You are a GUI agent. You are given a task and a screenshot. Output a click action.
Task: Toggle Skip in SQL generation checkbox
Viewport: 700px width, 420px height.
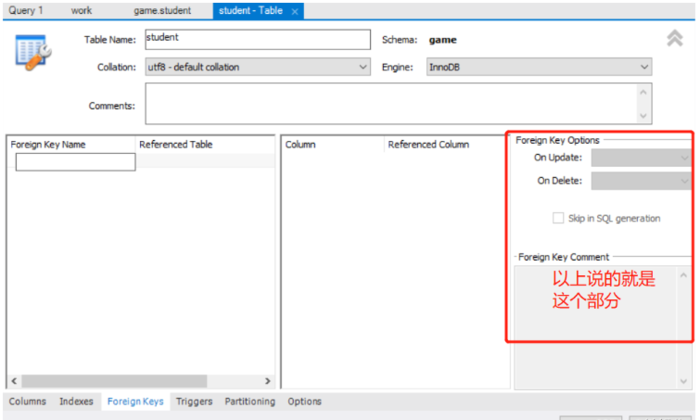coord(559,218)
